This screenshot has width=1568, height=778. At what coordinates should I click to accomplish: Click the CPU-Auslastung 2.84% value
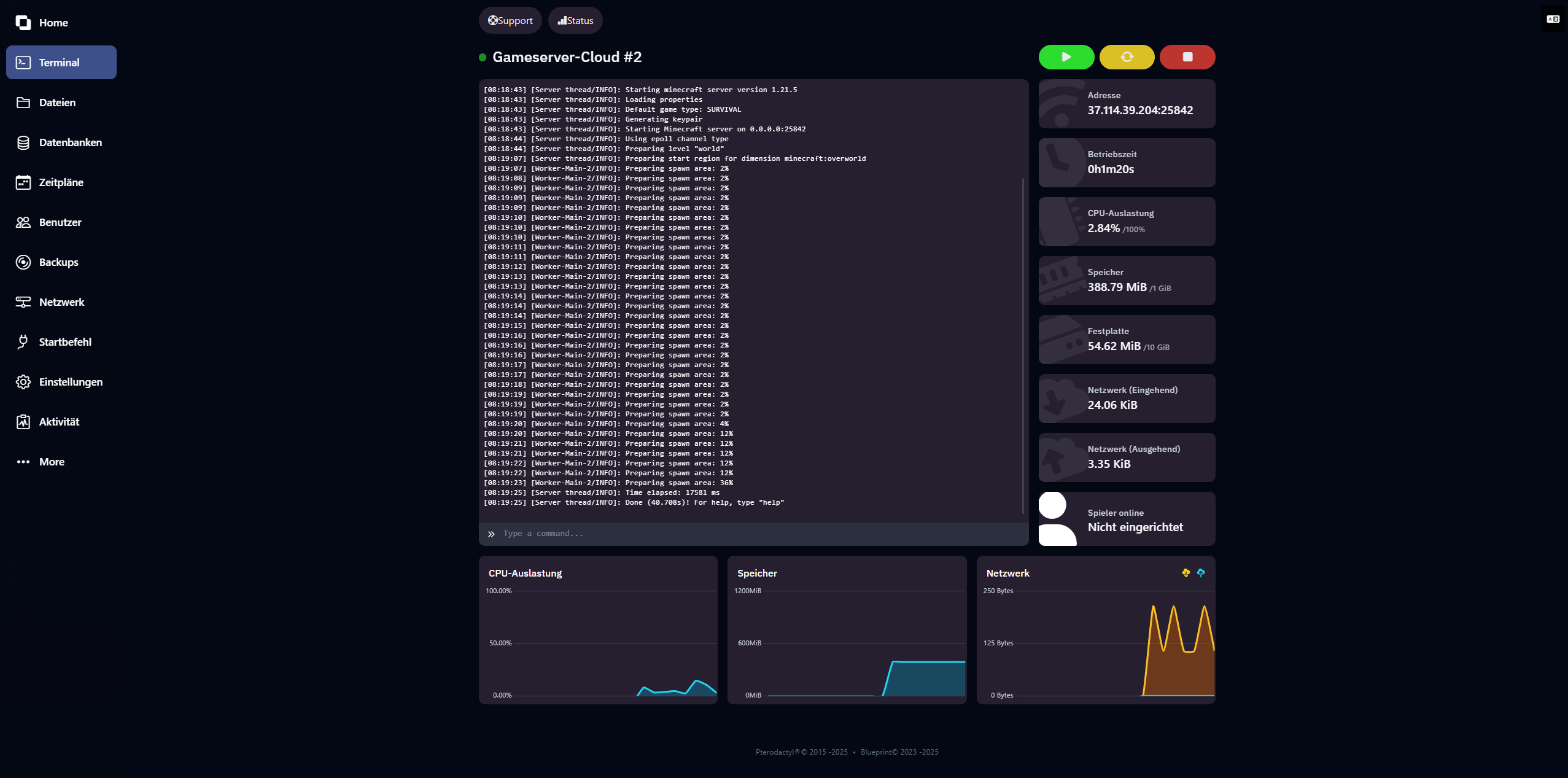(1103, 228)
